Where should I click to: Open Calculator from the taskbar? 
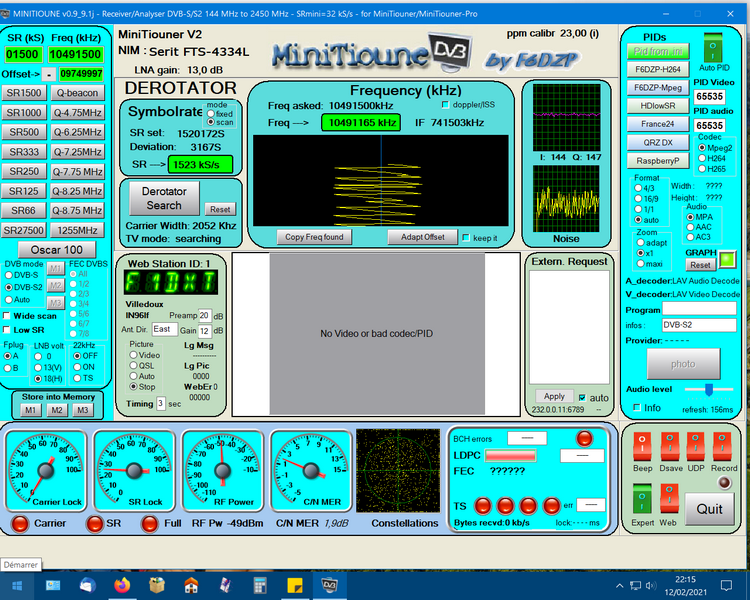tap(260, 585)
